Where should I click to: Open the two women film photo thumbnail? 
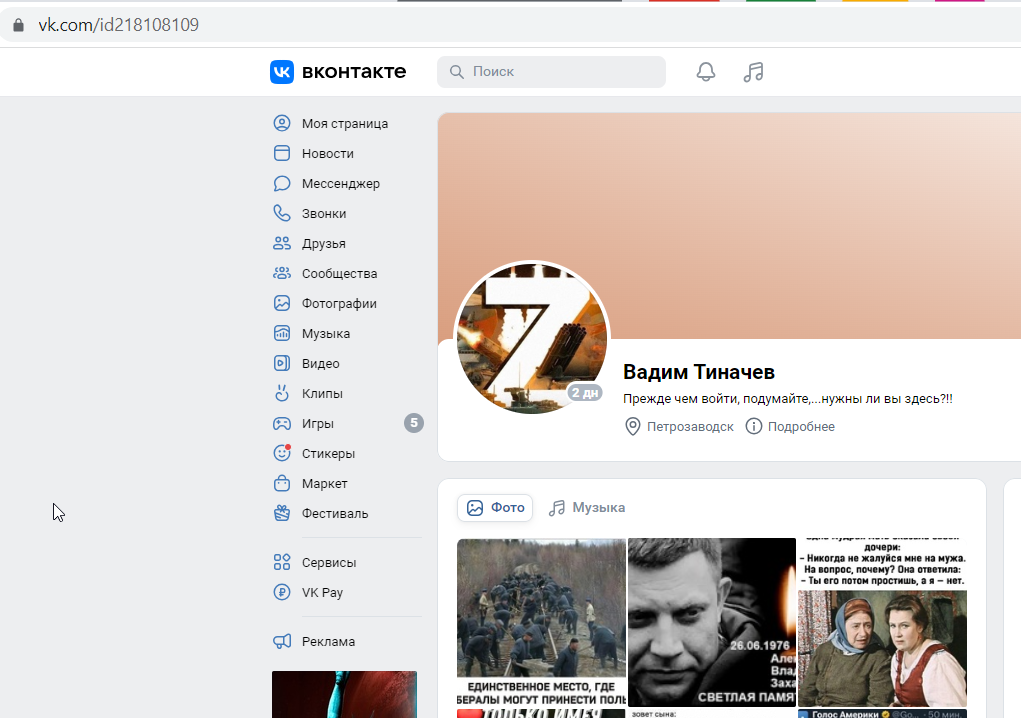point(882,622)
